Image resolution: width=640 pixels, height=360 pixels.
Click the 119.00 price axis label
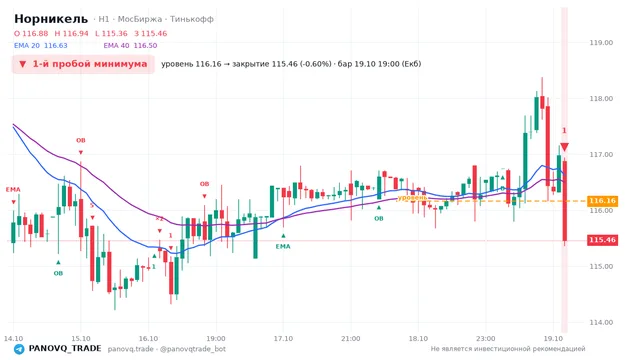point(601,42)
